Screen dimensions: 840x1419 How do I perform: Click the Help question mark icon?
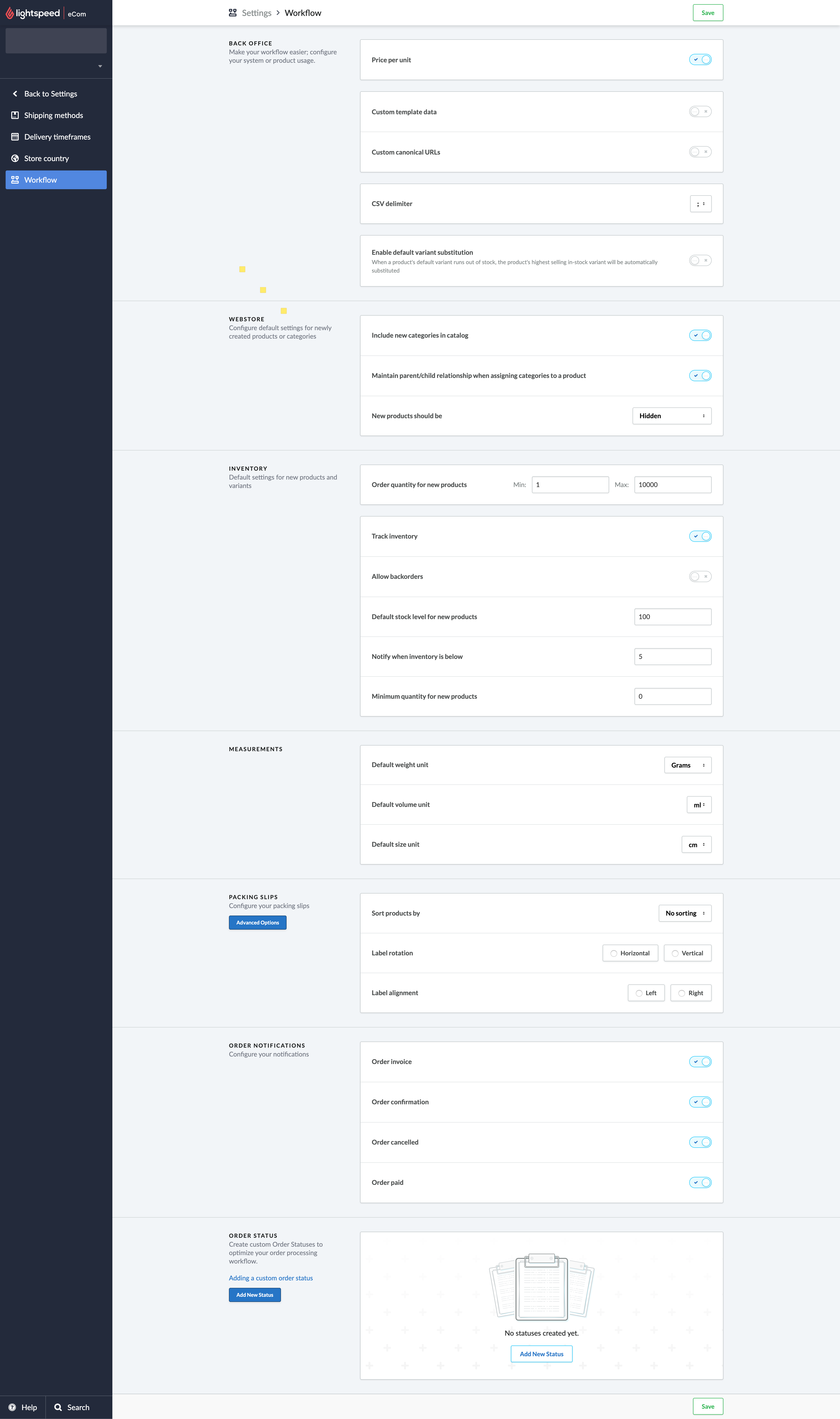[12, 1407]
